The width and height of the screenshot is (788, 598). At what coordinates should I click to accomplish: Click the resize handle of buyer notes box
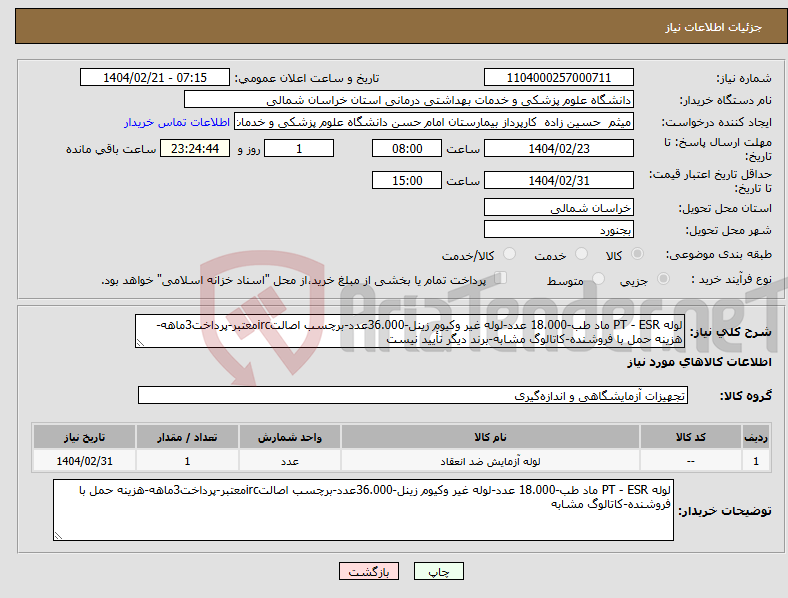58,536
